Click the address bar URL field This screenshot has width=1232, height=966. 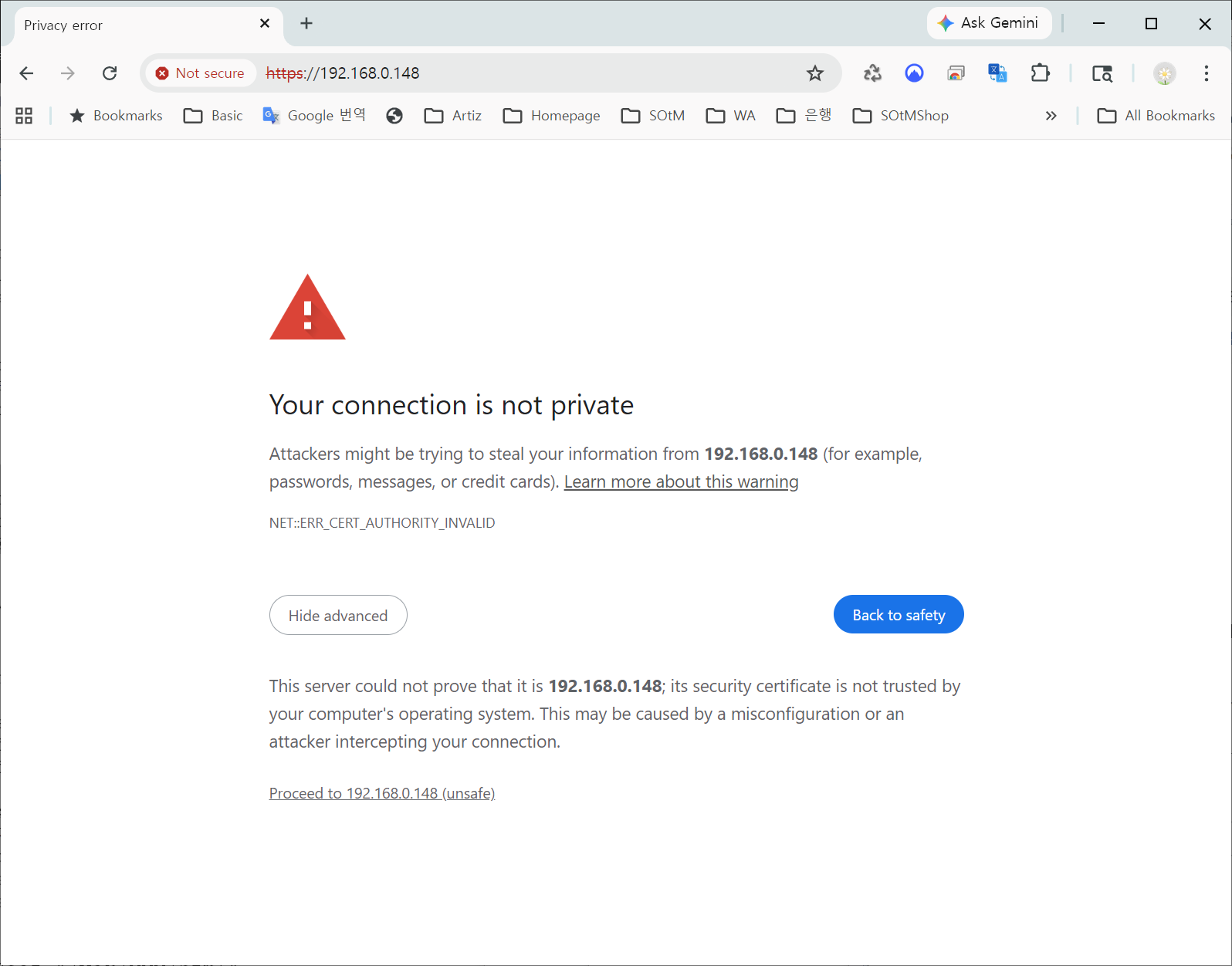[x=540, y=73]
